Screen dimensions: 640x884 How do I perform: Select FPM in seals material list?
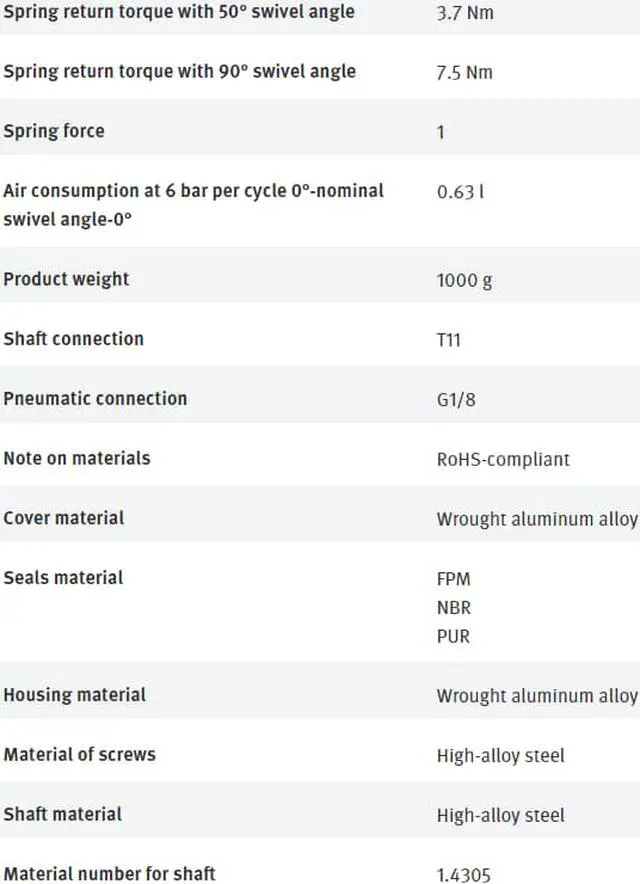tap(453, 579)
